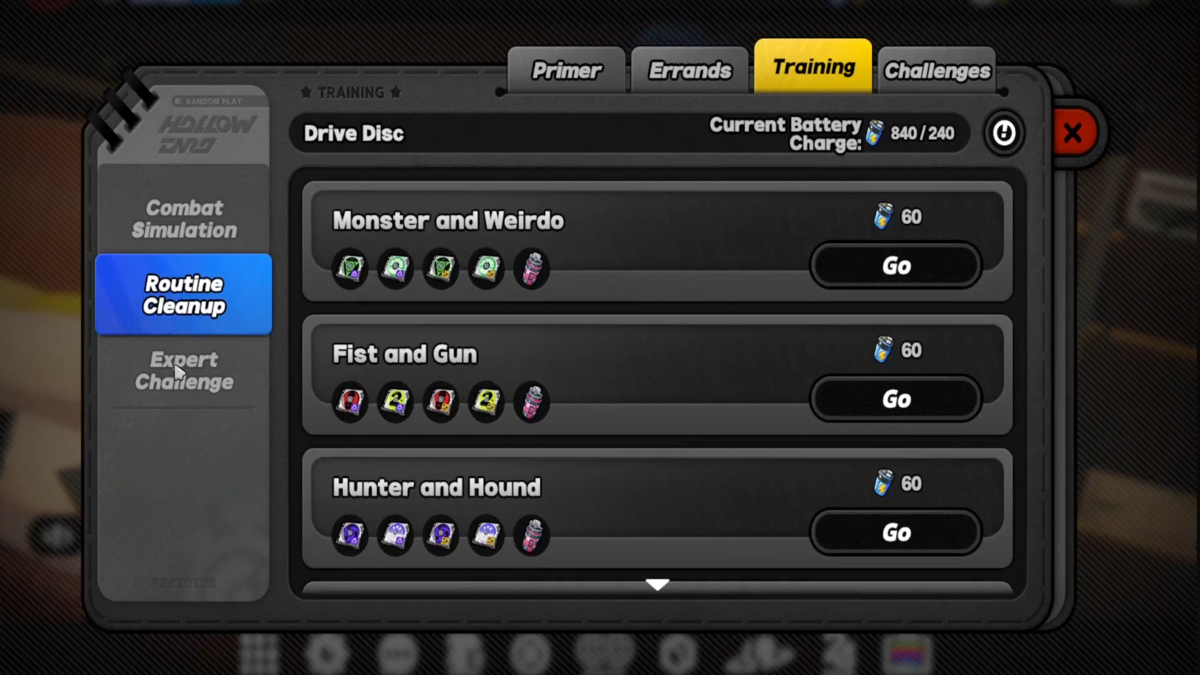This screenshot has height=675, width=1200.
Task: Select the second yellow disc in Fist and Gun
Action: (487, 402)
